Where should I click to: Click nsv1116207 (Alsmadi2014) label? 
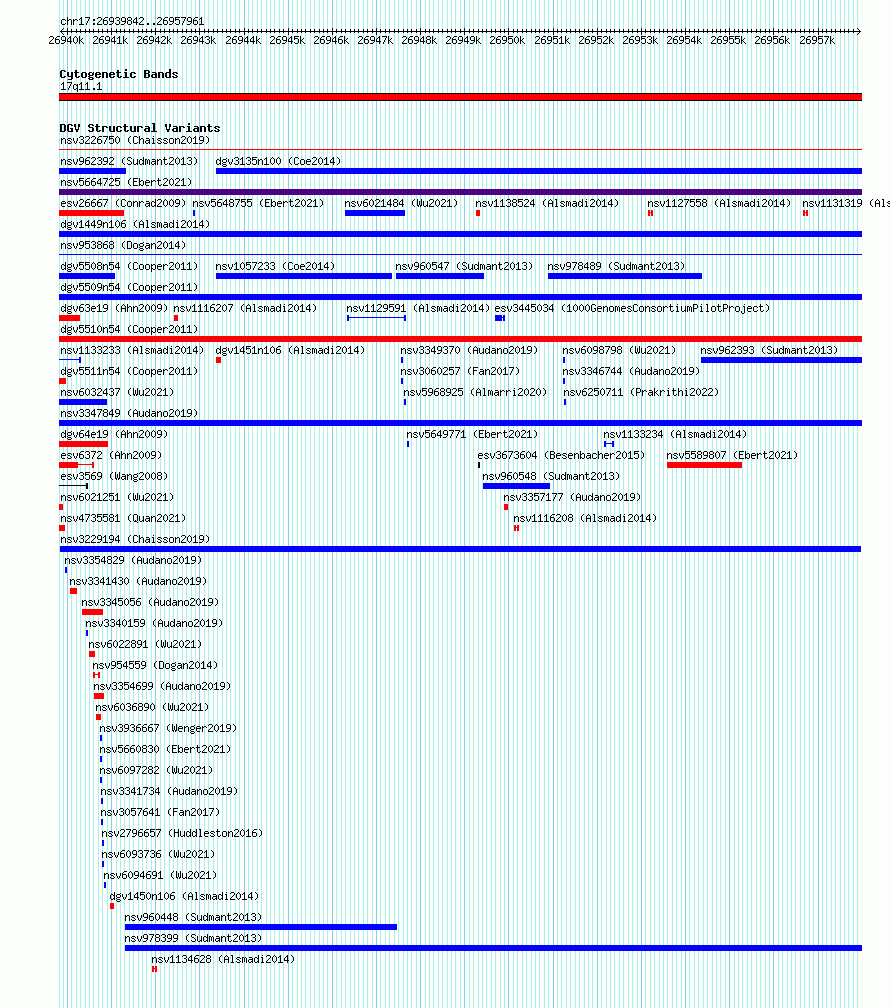[245, 309]
